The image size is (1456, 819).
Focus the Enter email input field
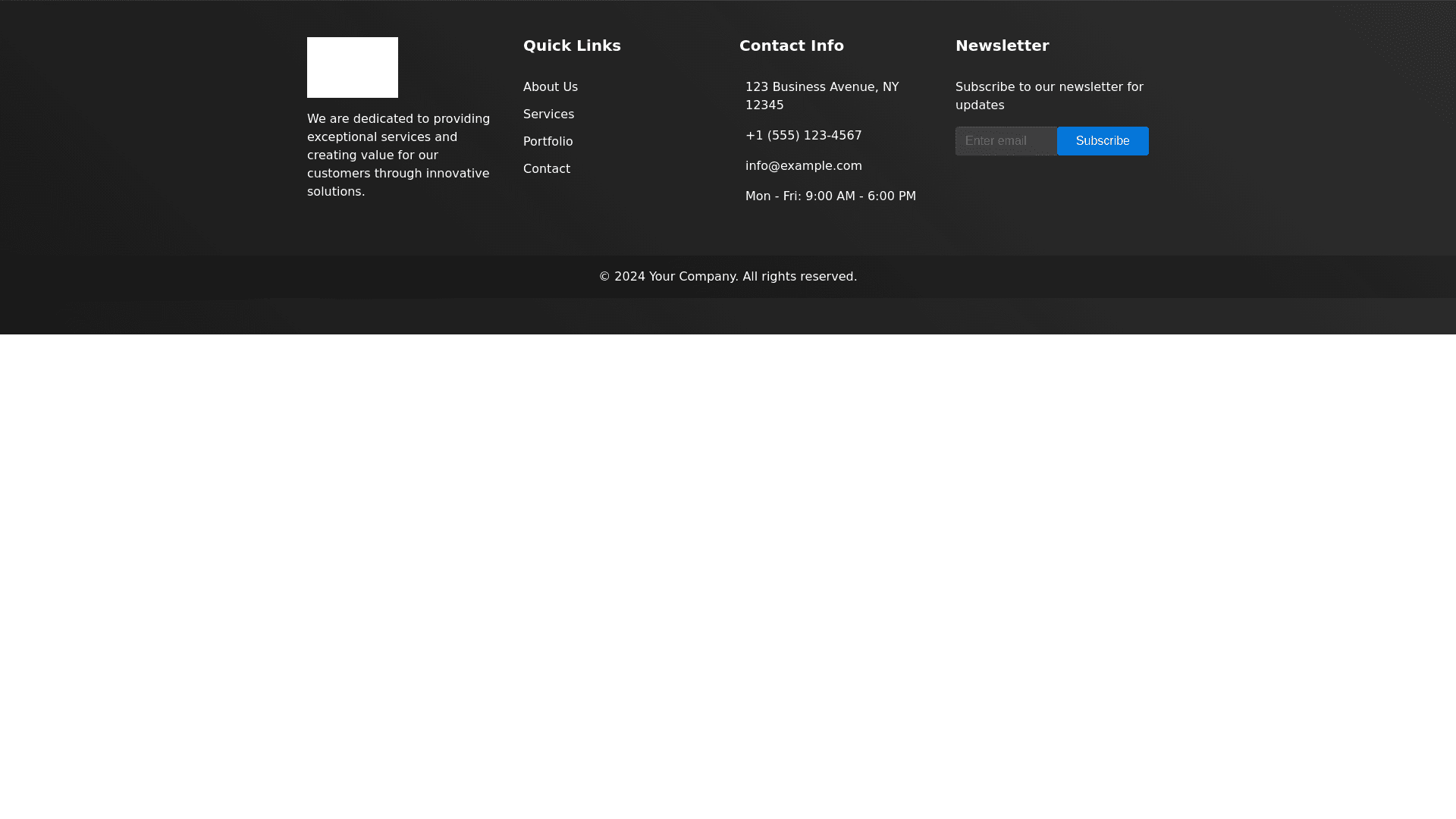[x=1005, y=141]
